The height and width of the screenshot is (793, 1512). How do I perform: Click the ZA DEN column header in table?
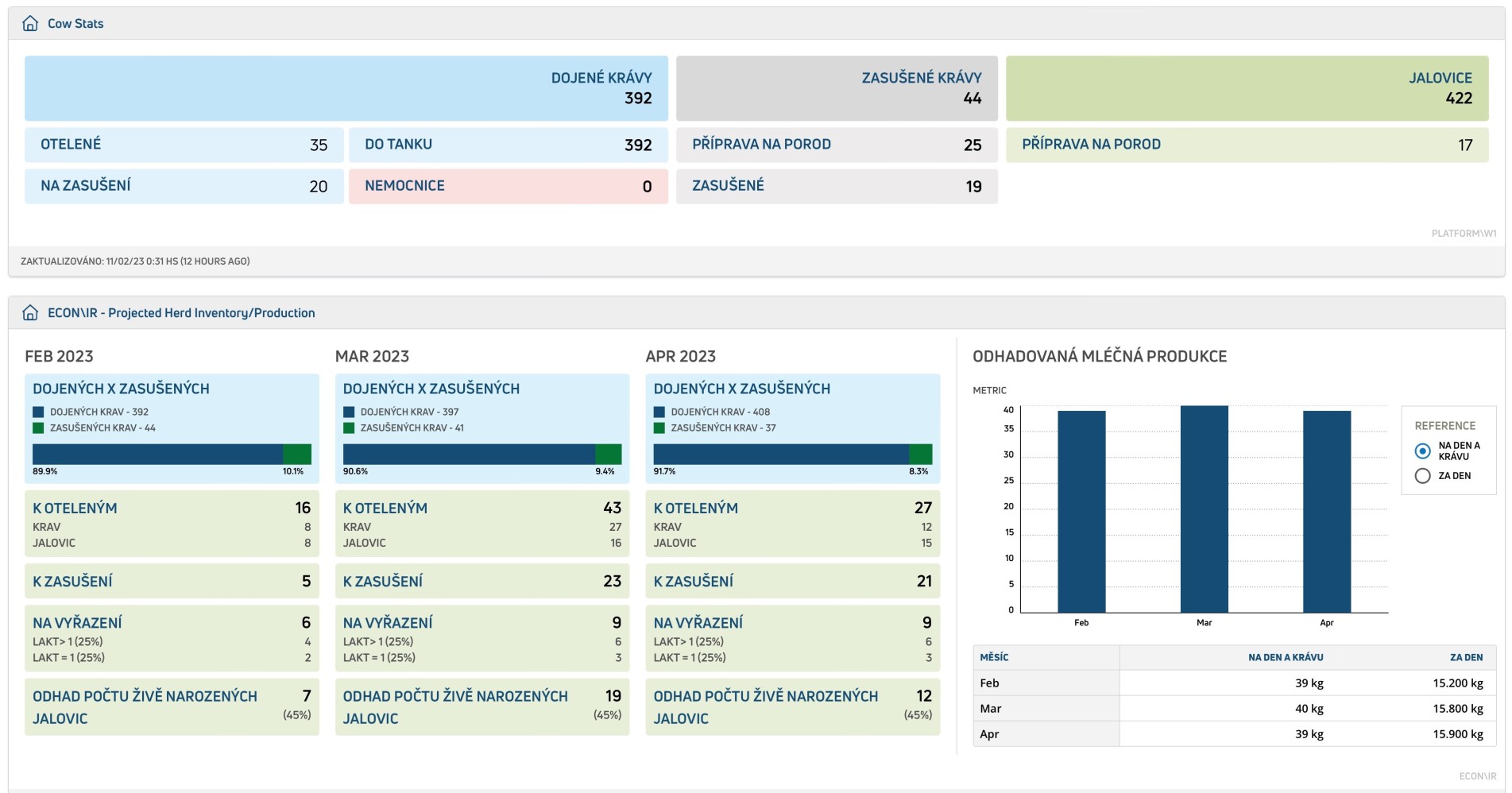point(1467,657)
